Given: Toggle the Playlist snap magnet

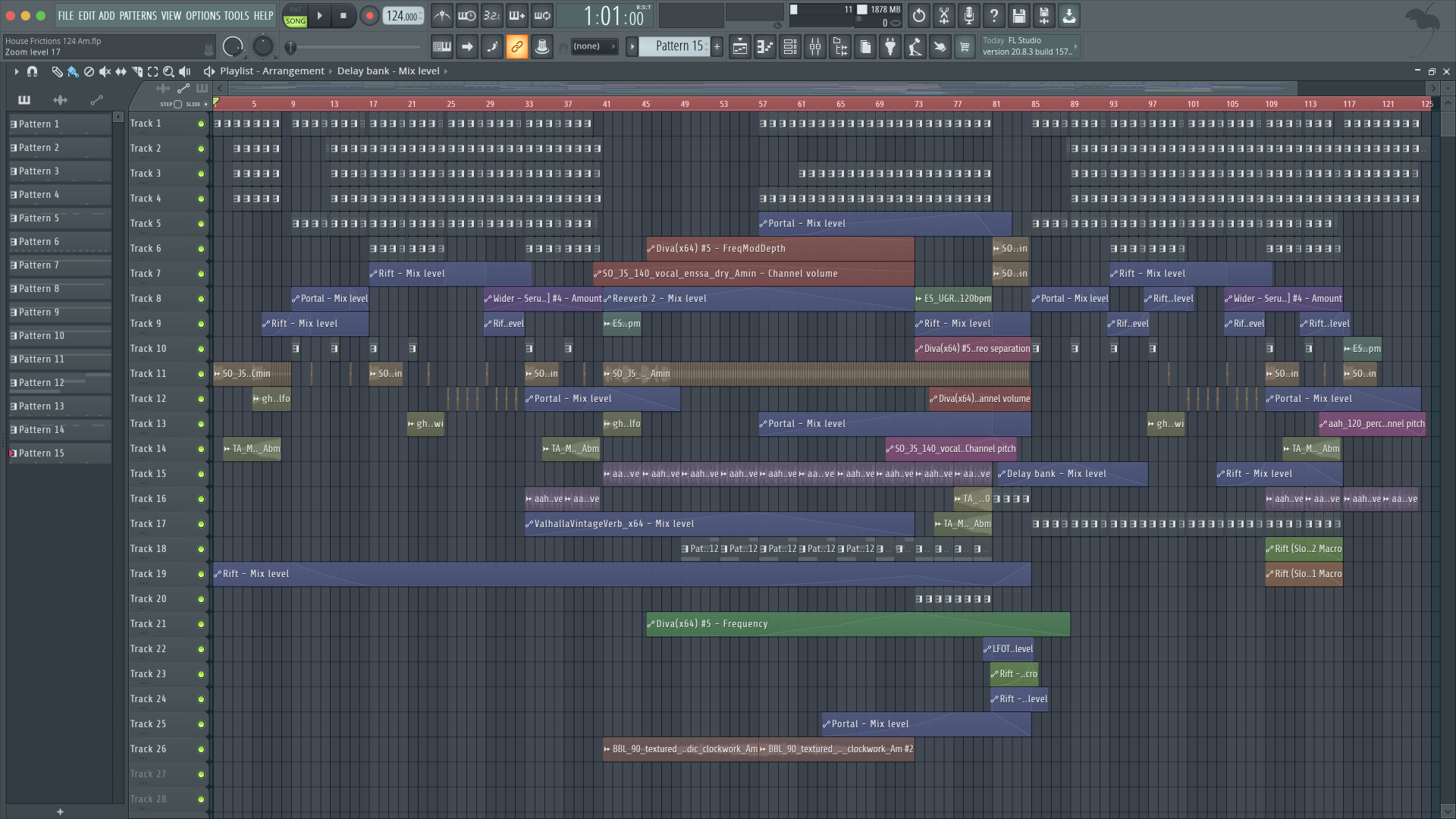Looking at the screenshot, I should pyautogui.click(x=32, y=71).
